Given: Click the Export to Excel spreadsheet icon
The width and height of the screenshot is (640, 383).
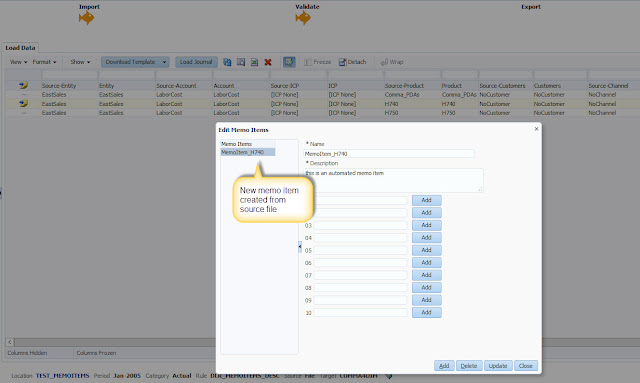Looking at the screenshot, I should 254,62.
